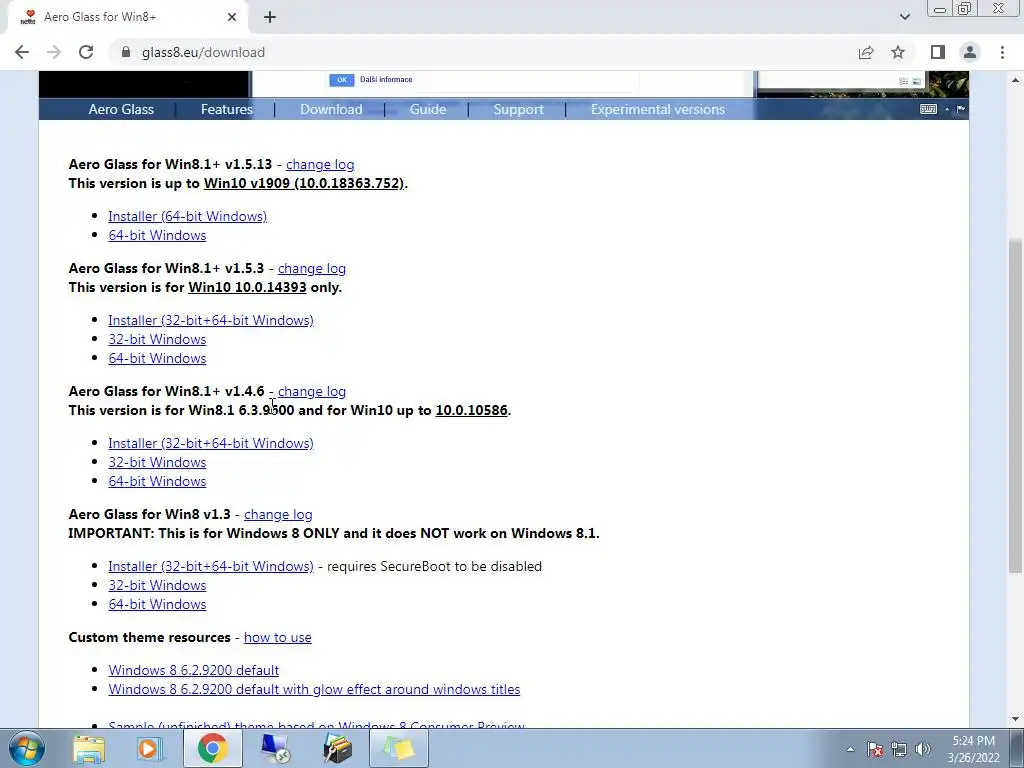Open the green folder taskbar window
Viewport: 1024px width, 768px height.
click(x=399, y=748)
